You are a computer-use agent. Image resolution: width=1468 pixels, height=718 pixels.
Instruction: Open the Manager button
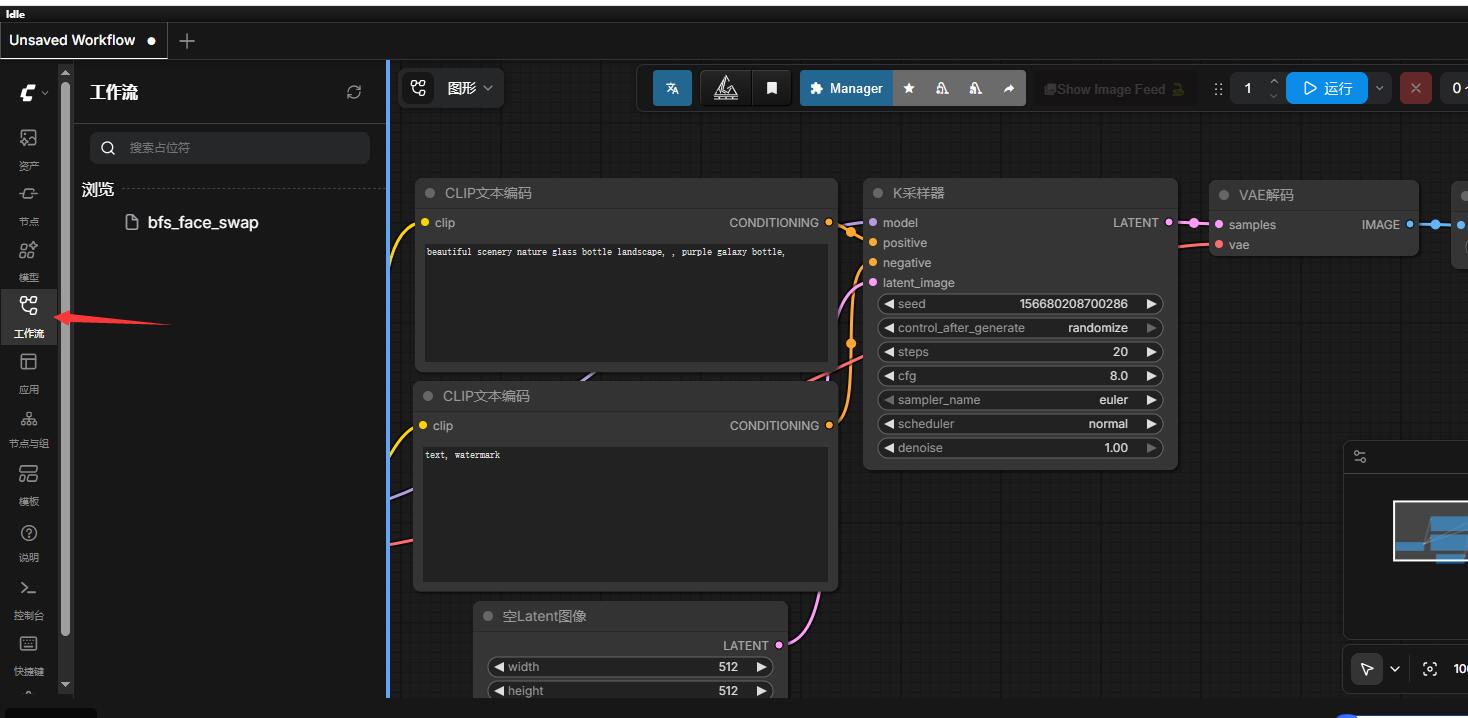click(846, 88)
